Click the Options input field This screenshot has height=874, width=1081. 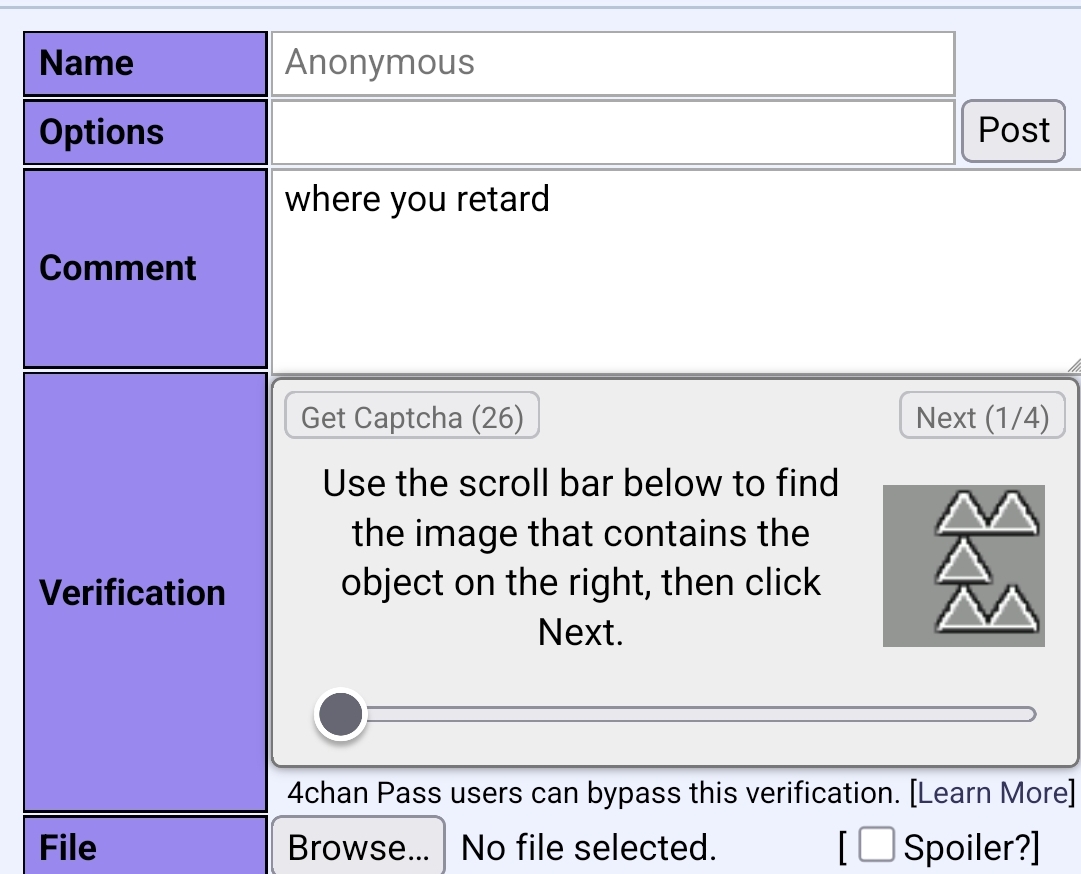click(613, 132)
